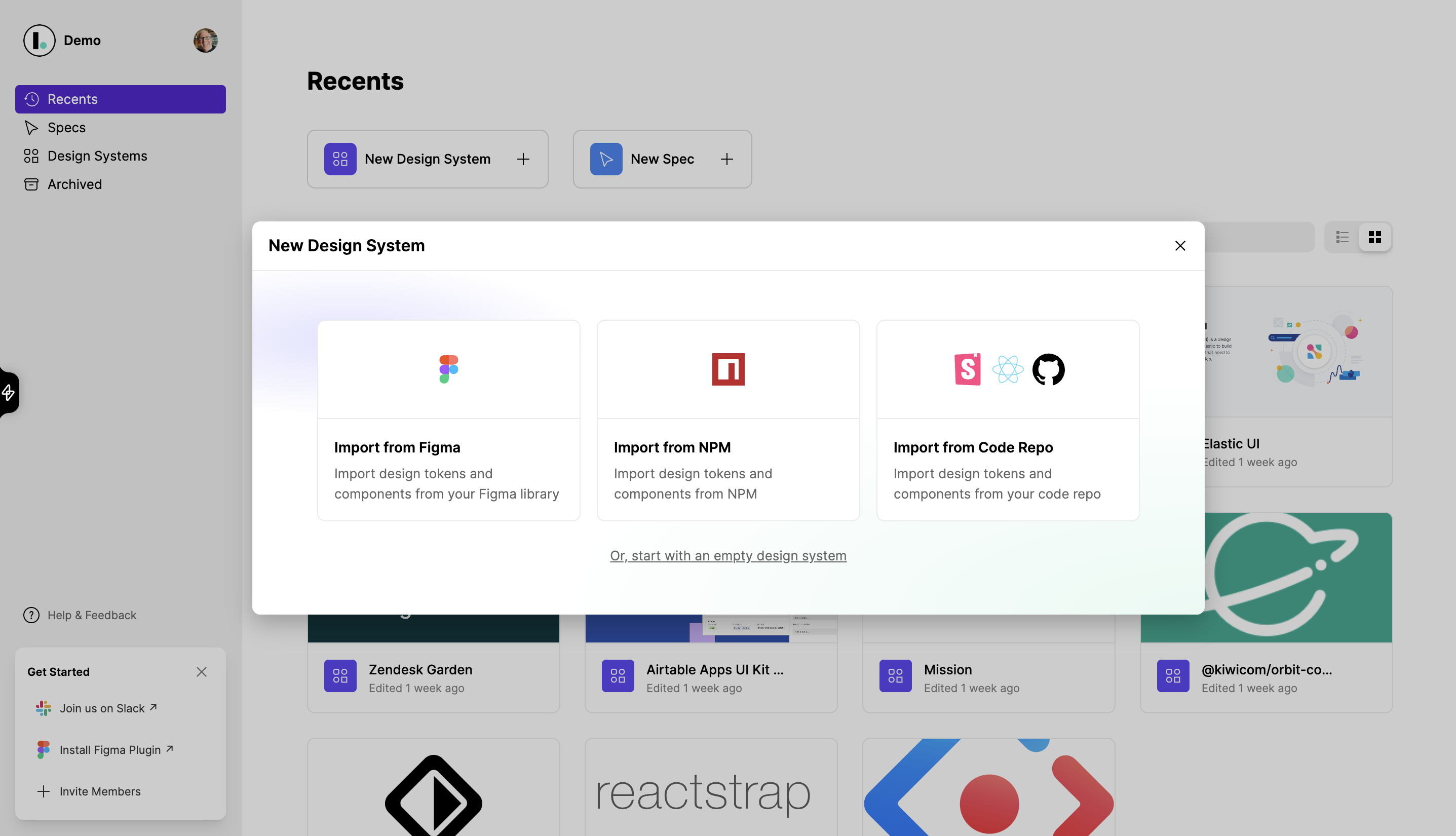1456x836 pixels.
Task: Click plus icon on New Spec
Action: (x=727, y=159)
